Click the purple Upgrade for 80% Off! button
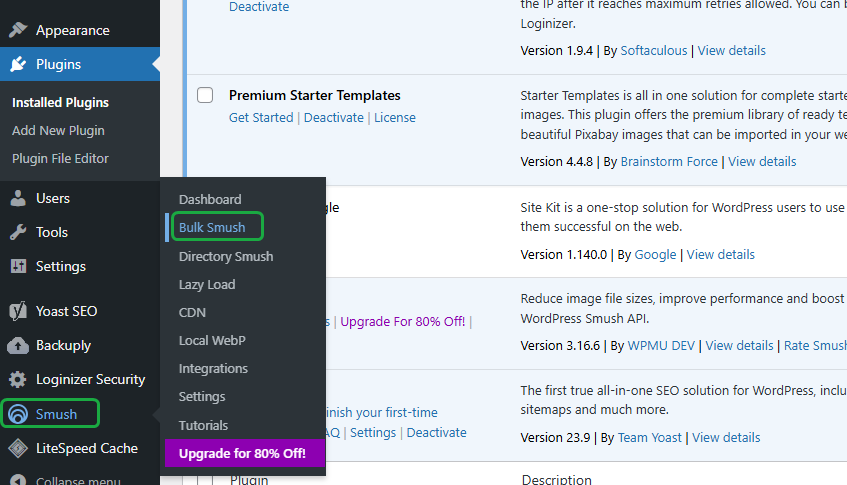Image resolution: width=847 pixels, height=485 pixels. 245,453
